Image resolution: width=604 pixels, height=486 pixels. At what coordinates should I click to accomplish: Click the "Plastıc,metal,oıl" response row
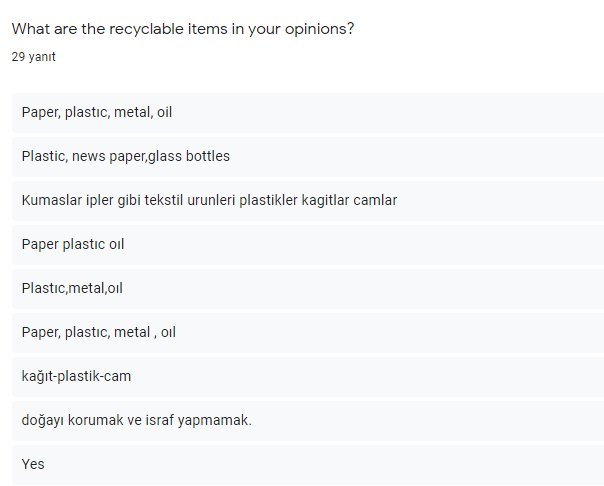tap(72, 288)
